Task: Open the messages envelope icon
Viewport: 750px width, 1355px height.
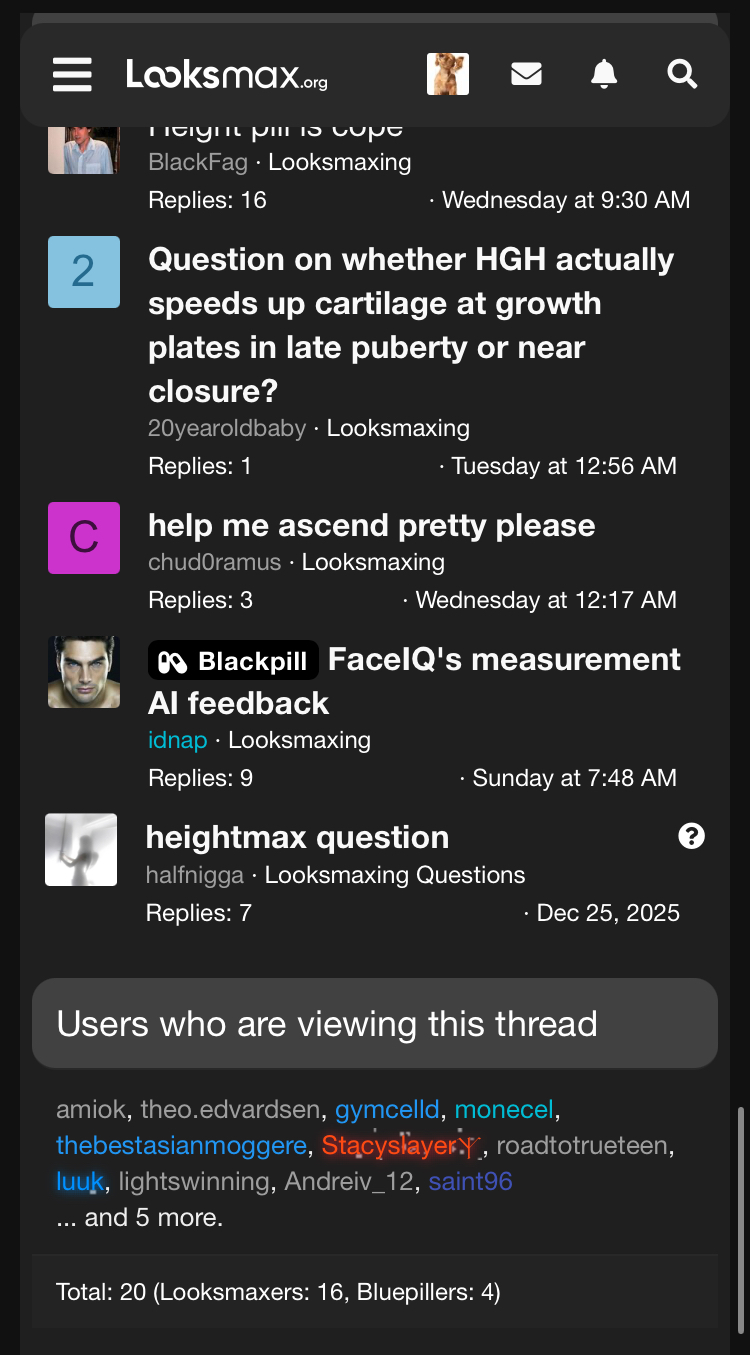Action: point(526,74)
